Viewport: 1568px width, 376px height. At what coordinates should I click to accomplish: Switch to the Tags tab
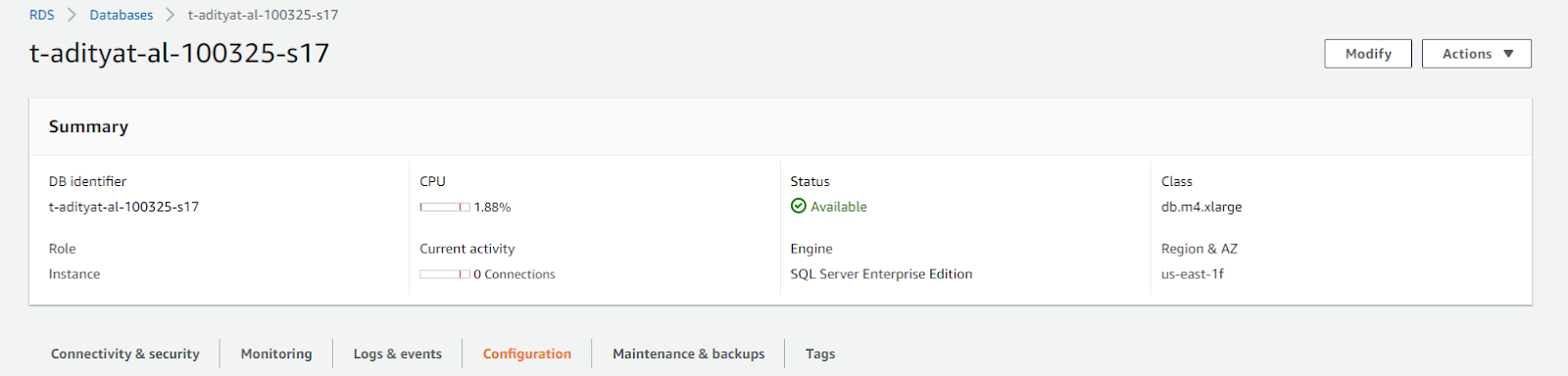click(820, 354)
